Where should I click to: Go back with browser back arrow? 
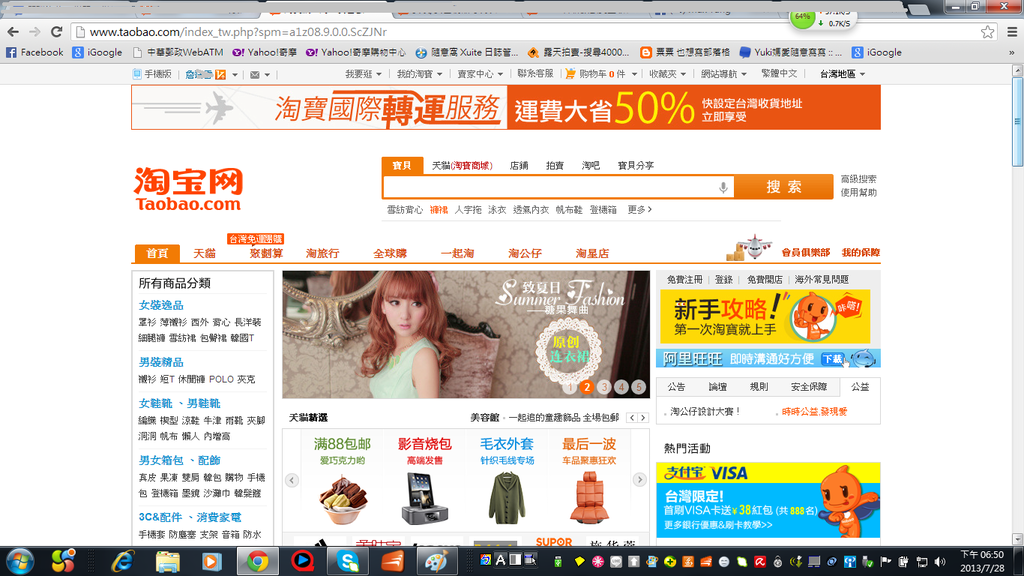click(x=13, y=31)
